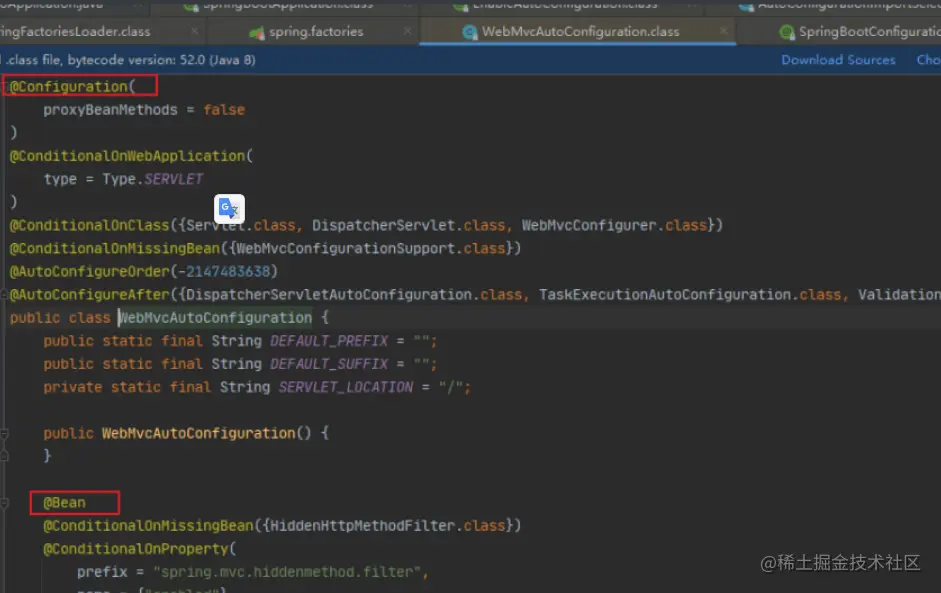Click the WebMvcAutoConfiguration() constructor name
The image size is (941, 593).
pyautogui.click(x=199, y=433)
